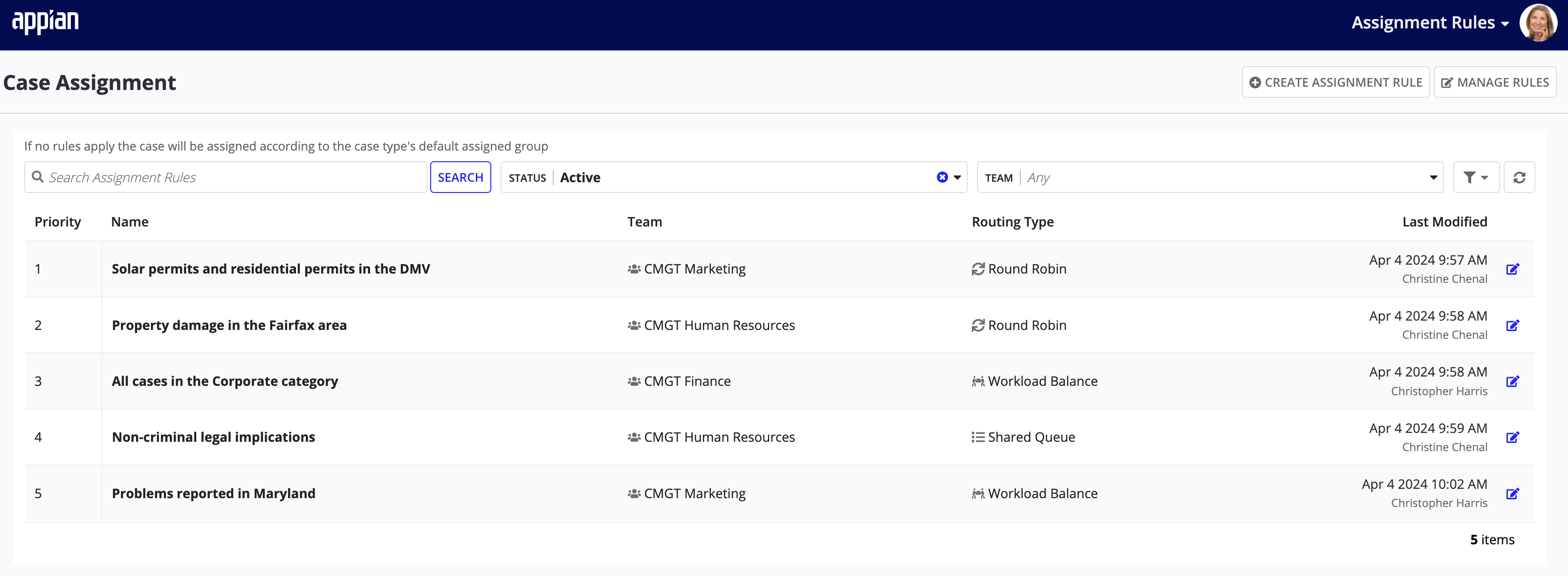This screenshot has width=1568, height=576.
Task: Click the refresh/reset filters icon
Action: [1521, 177]
